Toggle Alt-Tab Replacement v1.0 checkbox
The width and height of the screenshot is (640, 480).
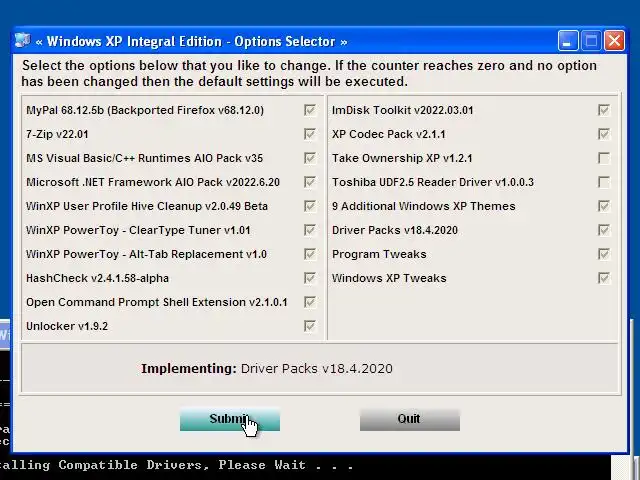[x=310, y=254]
